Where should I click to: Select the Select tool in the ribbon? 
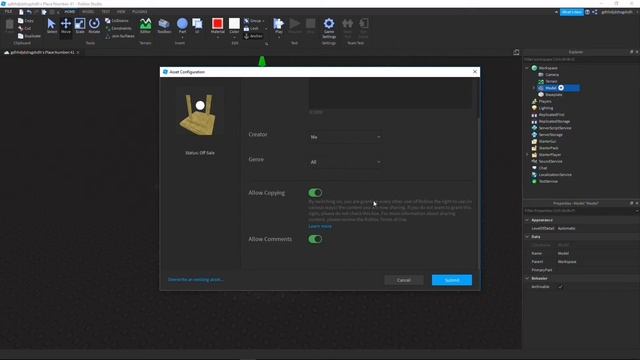[x=51, y=26]
